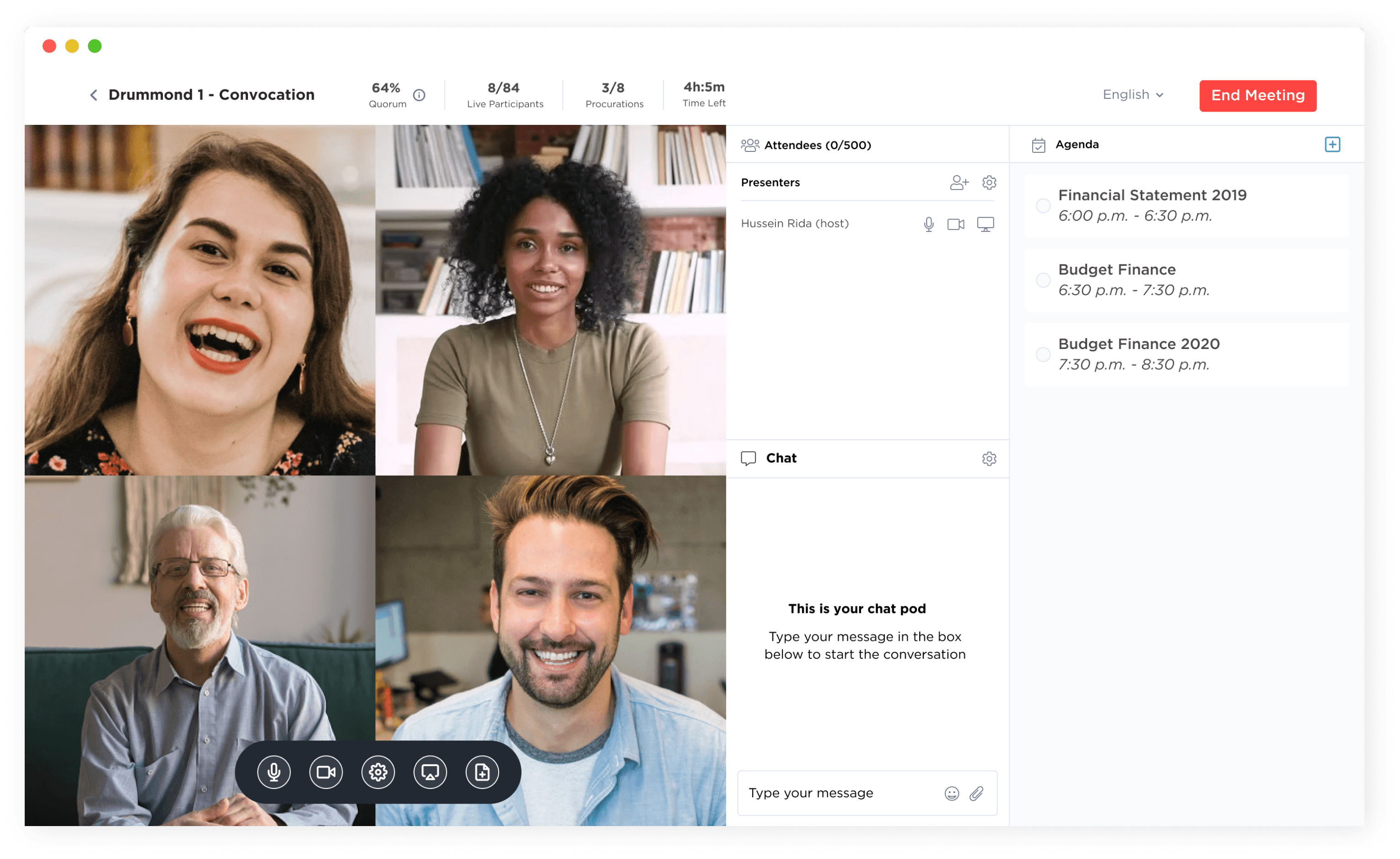
Task: Click add agenda item plus icon
Action: tap(1332, 144)
